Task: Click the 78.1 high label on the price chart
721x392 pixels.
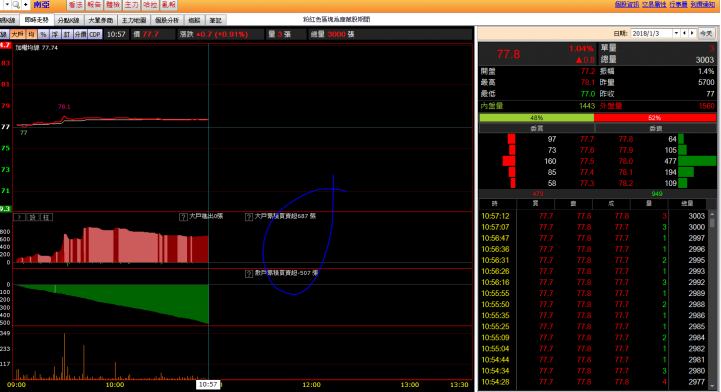Action: [x=64, y=107]
